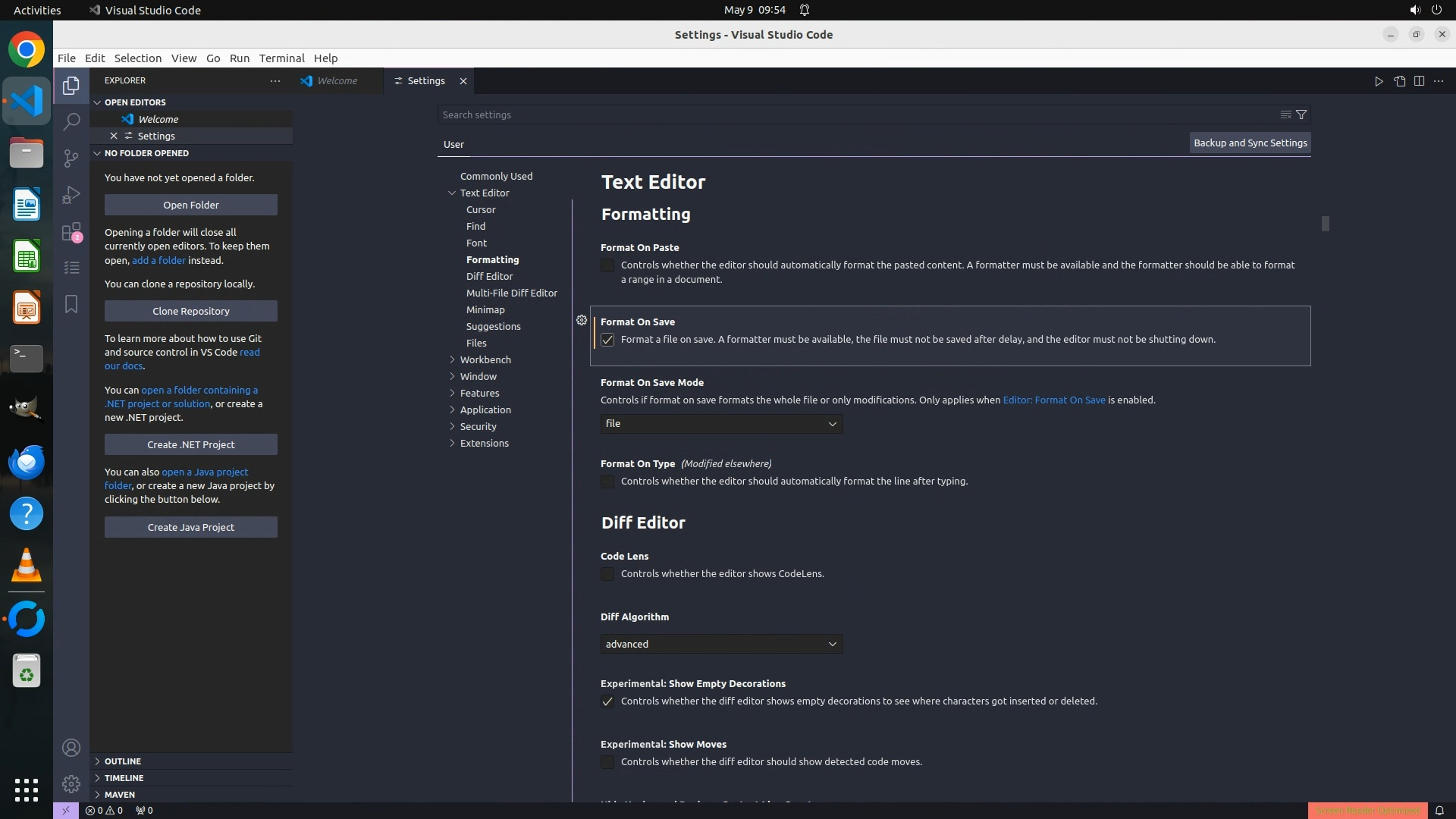Open Run and Debug view
Image resolution: width=1456 pixels, height=819 pixels.
71,195
